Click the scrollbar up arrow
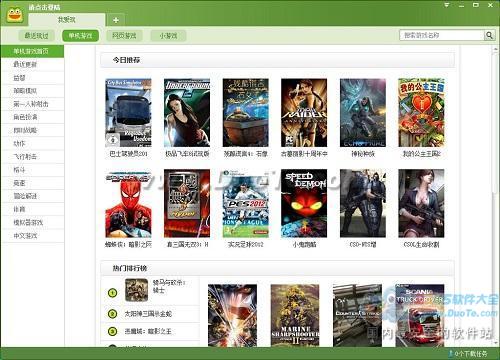The height and width of the screenshot is (360, 500). pos(495,50)
